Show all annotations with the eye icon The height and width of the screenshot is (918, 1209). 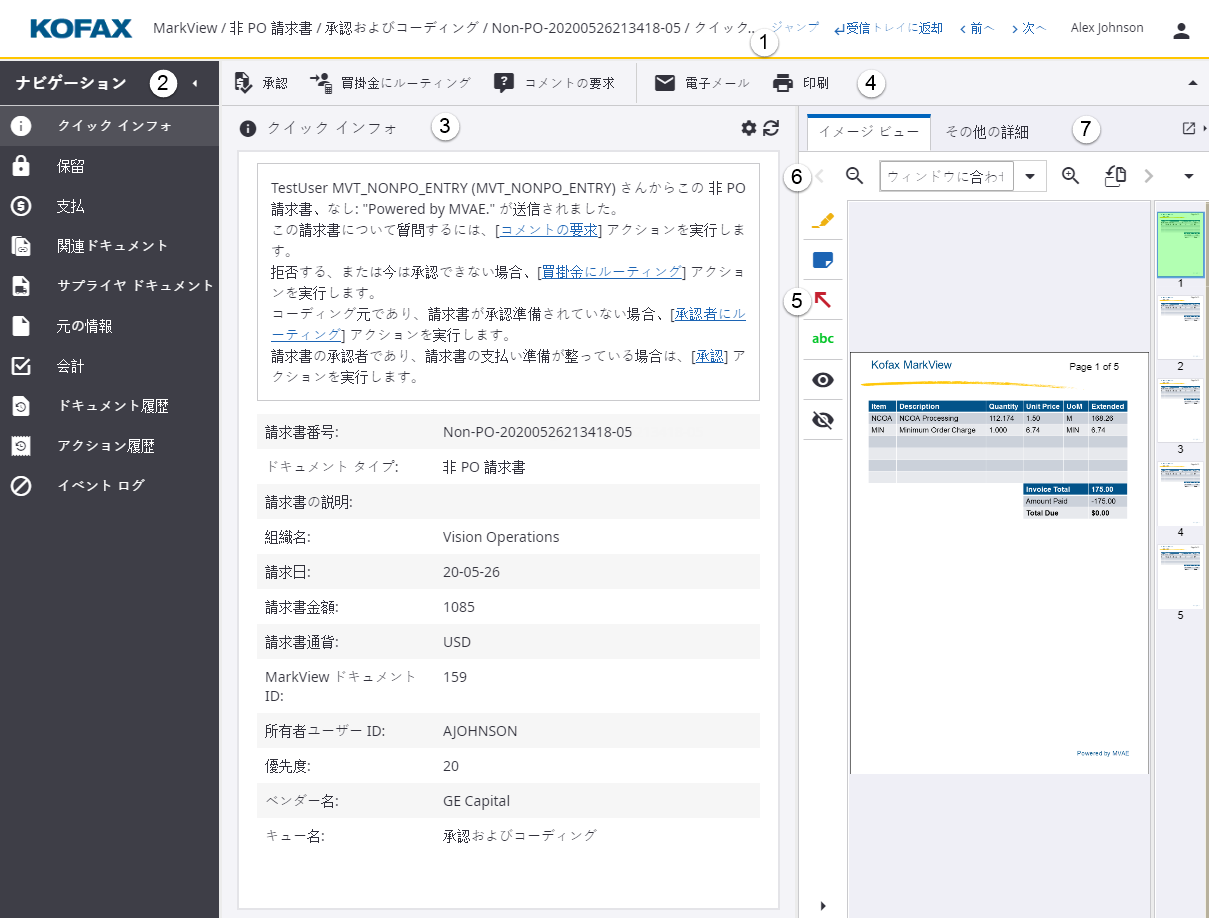tap(822, 379)
